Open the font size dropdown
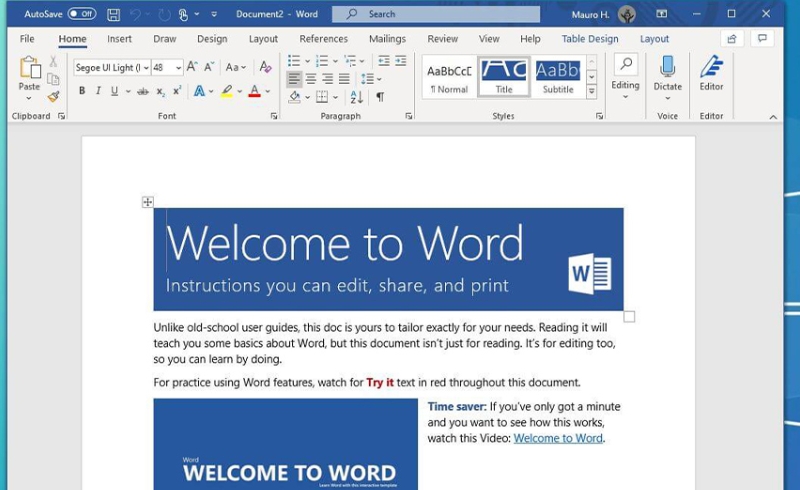The height and width of the screenshot is (490, 800). (178, 67)
